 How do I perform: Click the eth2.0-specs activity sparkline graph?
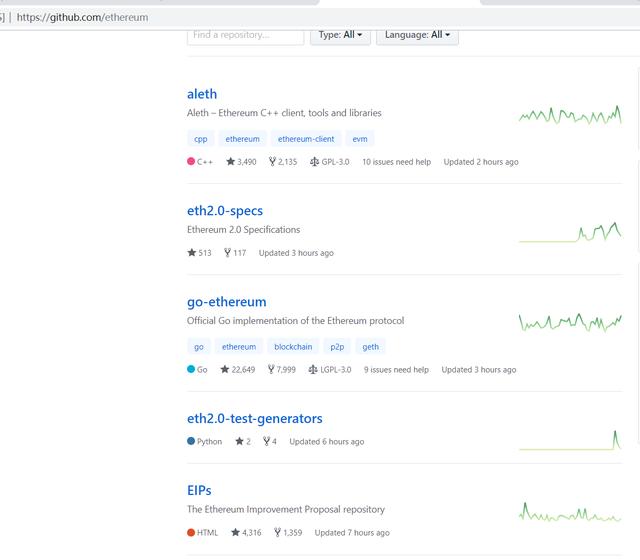click(570, 232)
